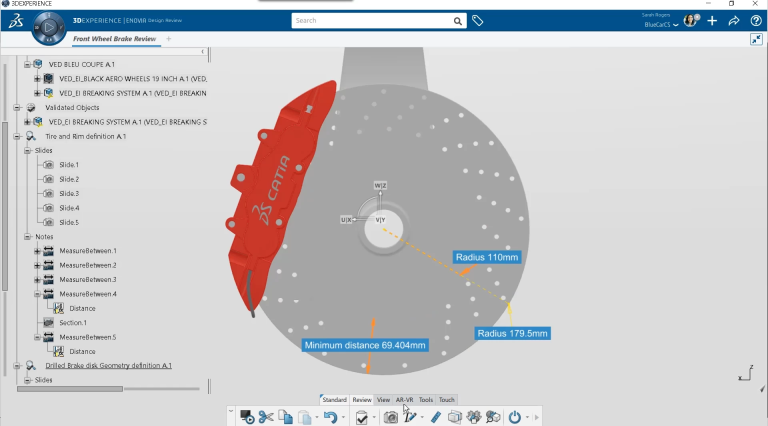Select the Measure ruler tool
The height and width of the screenshot is (426, 768).
click(x=435, y=416)
